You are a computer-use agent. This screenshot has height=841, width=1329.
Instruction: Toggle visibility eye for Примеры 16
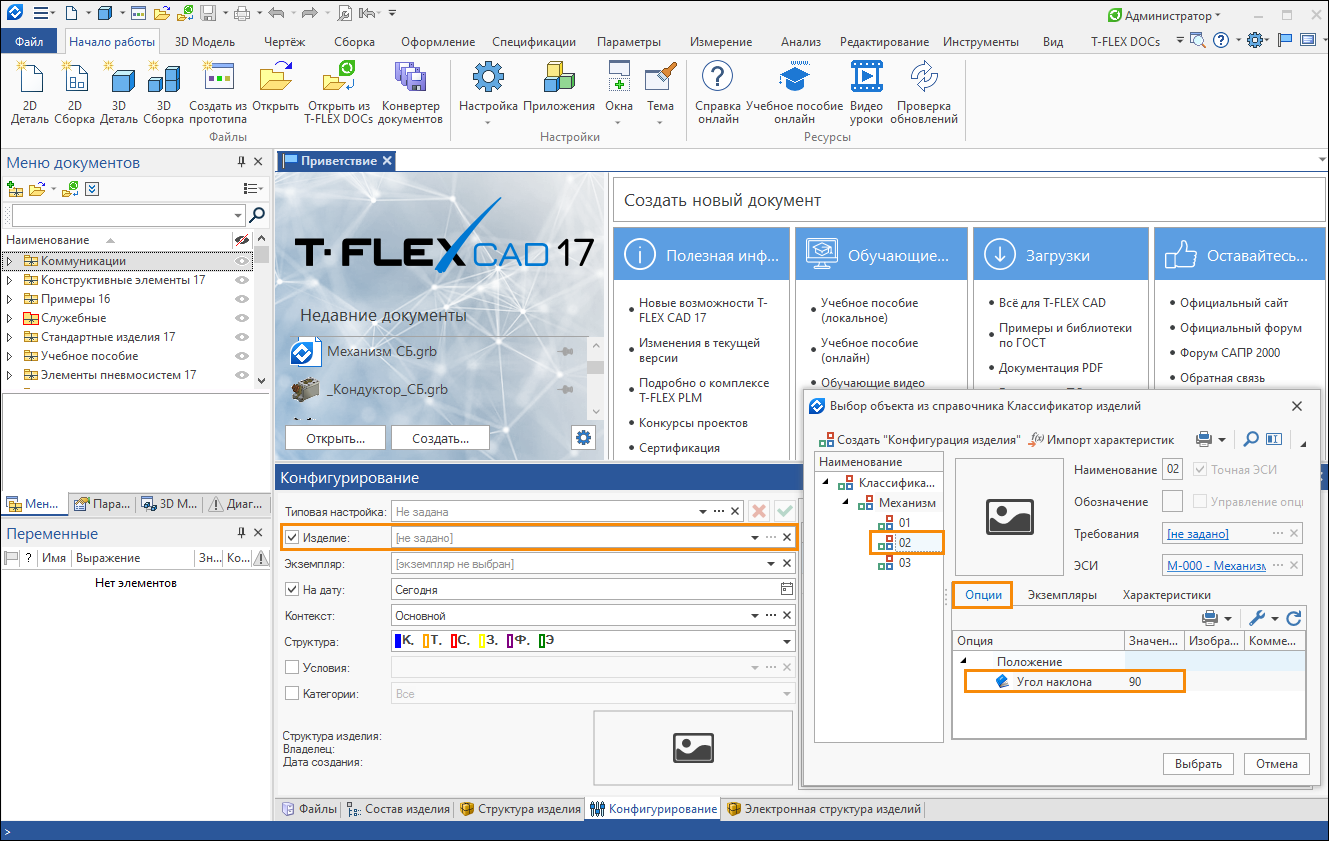click(x=241, y=299)
